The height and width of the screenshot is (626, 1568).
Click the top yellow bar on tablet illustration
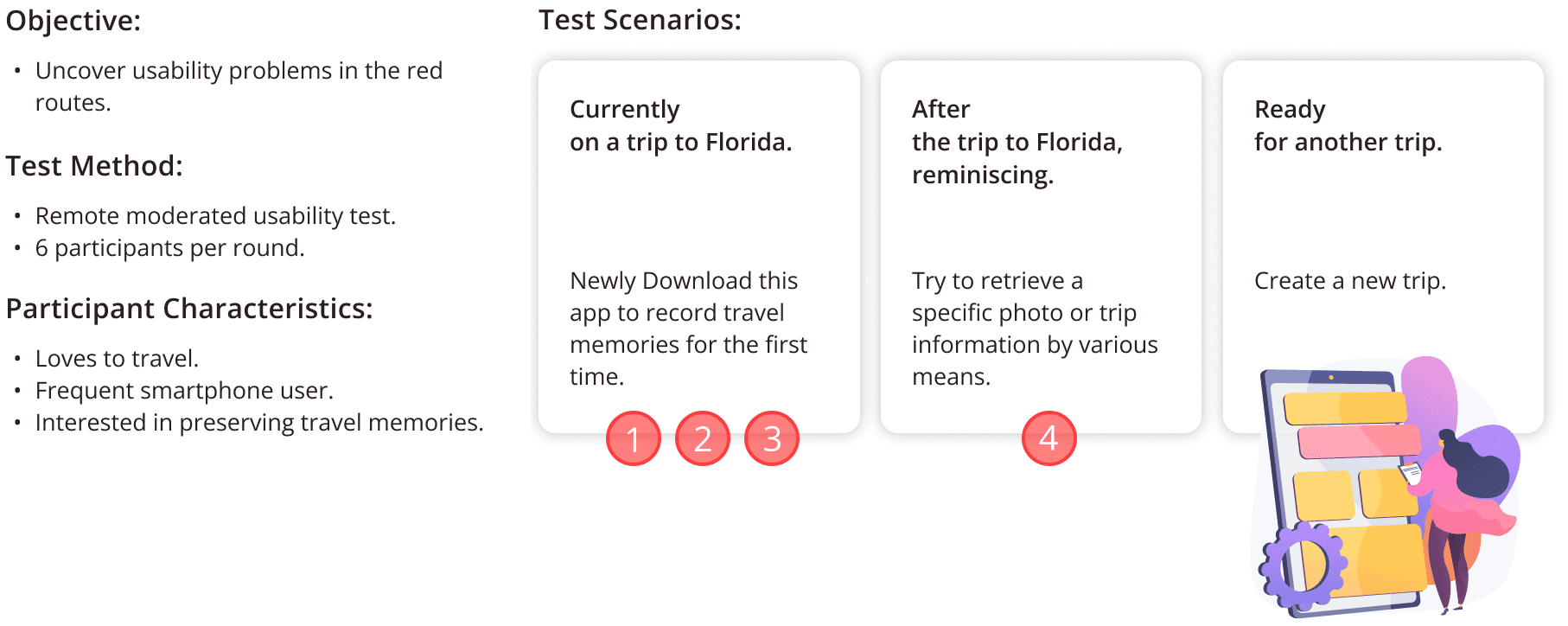pos(1345,407)
